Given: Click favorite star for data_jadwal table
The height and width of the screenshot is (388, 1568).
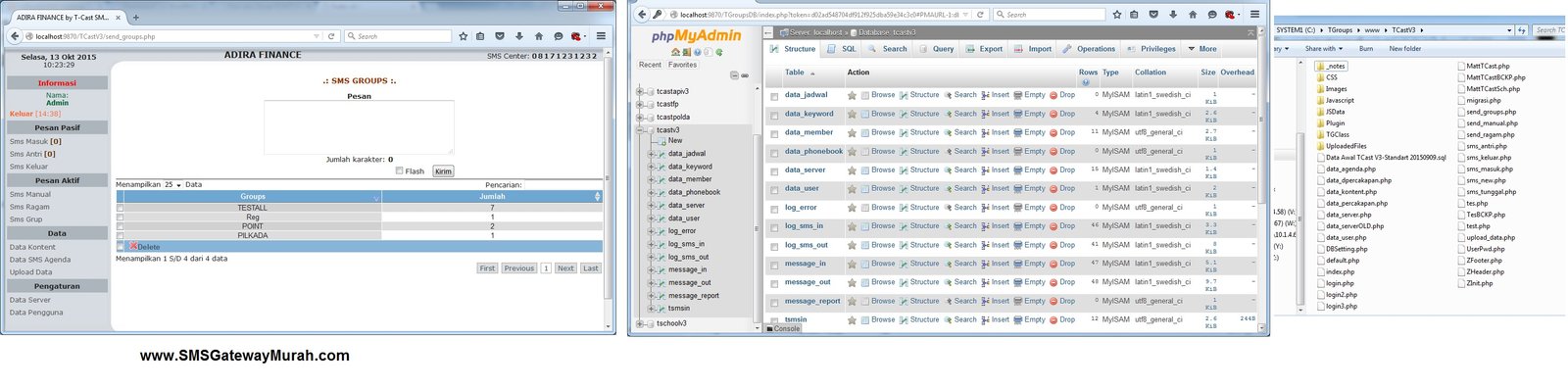Looking at the screenshot, I should [x=852, y=95].
